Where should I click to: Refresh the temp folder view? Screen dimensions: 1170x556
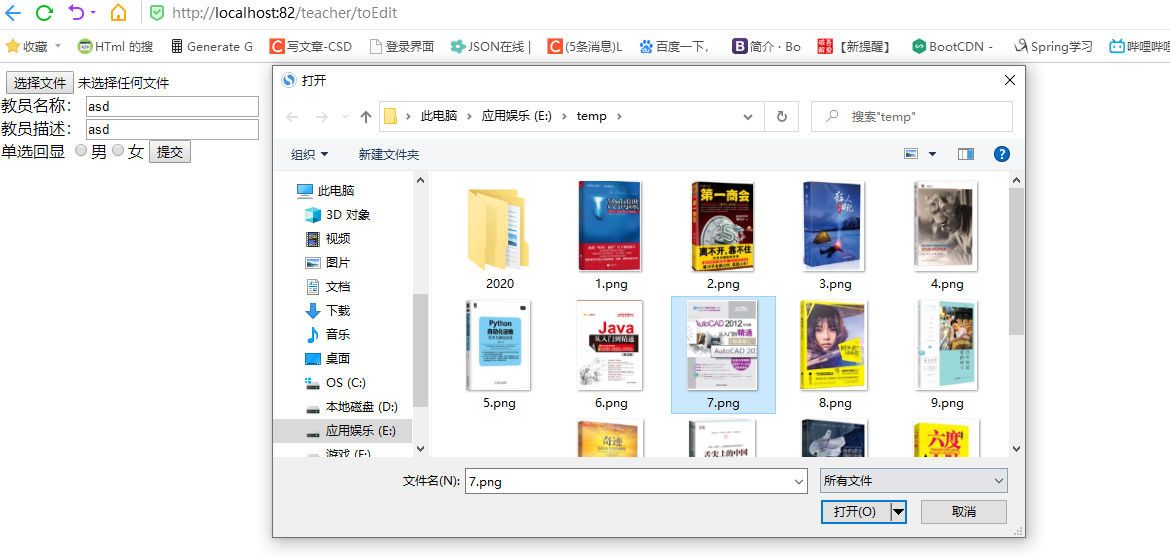[x=782, y=116]
